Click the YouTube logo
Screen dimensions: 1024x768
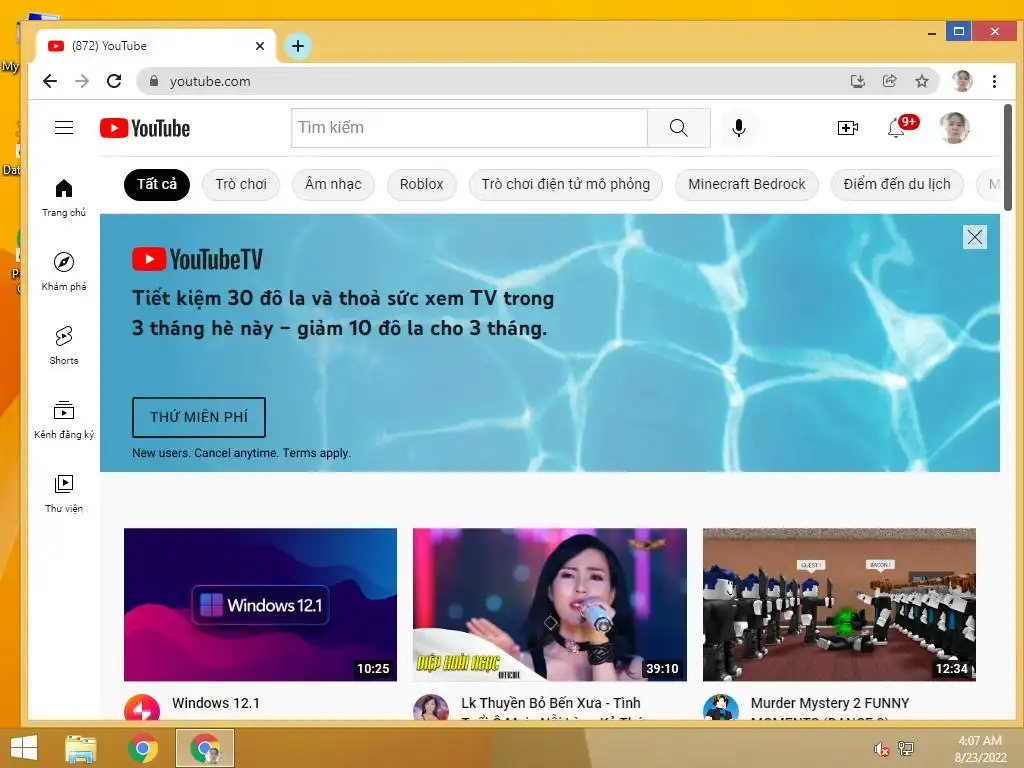click(x=145, y=128)
